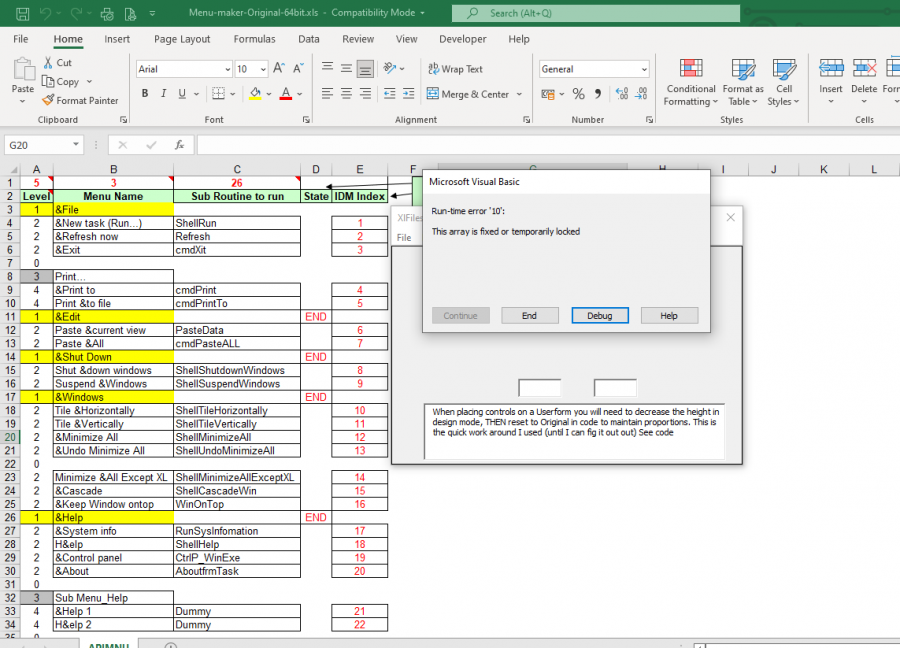
Task: Open the Name Box dropdown for G20
Action: point(76,145)
